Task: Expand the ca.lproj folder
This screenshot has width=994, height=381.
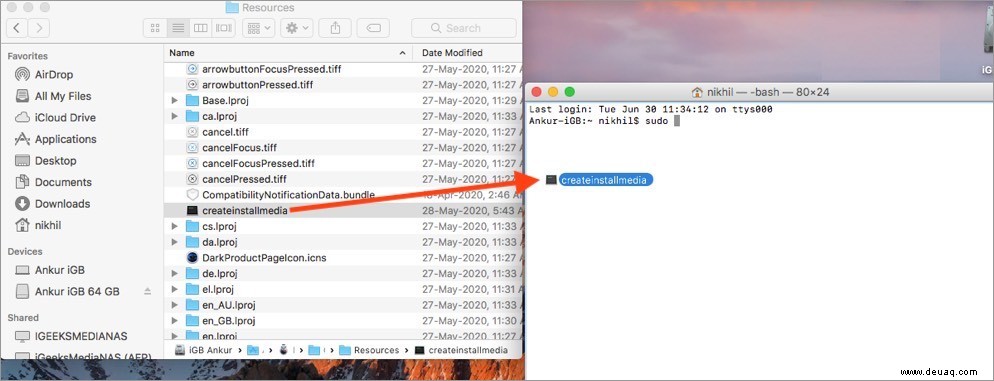Action: 175,116
